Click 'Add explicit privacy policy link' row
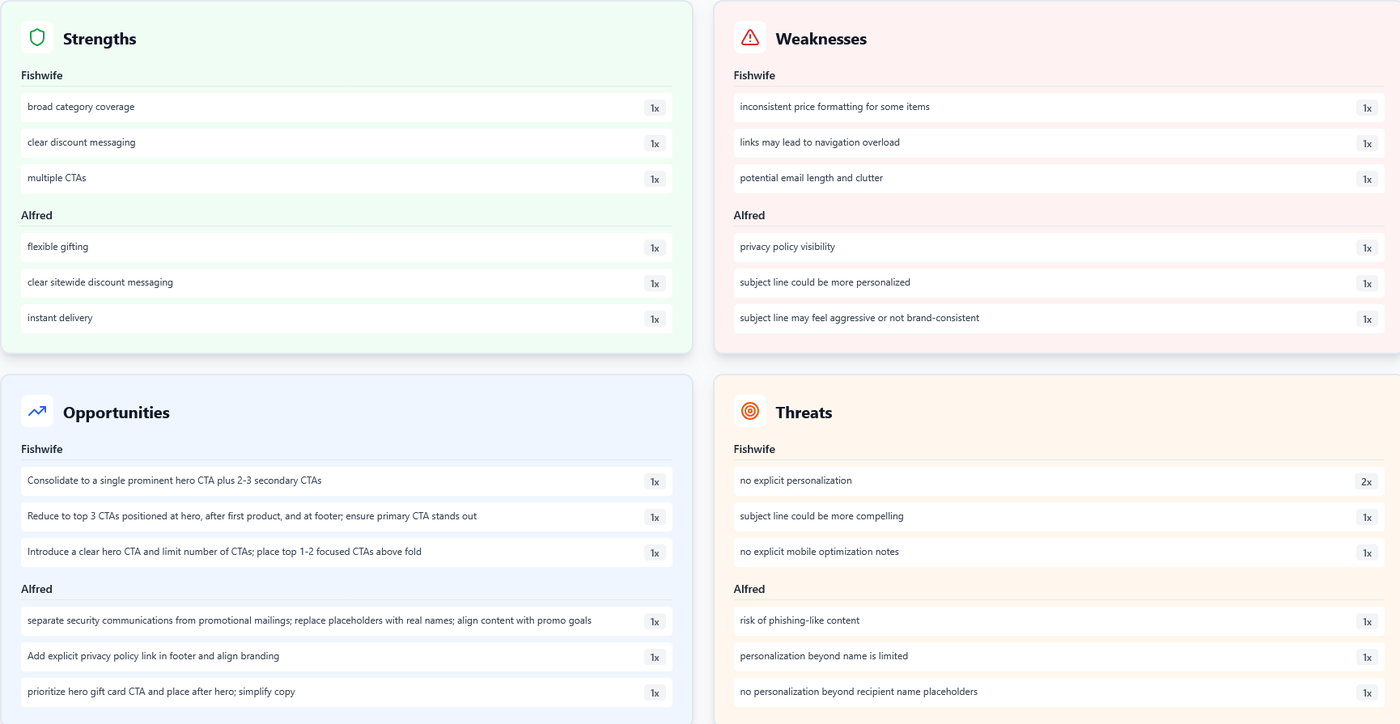1400x724 pixels. [x=346, y=657]
